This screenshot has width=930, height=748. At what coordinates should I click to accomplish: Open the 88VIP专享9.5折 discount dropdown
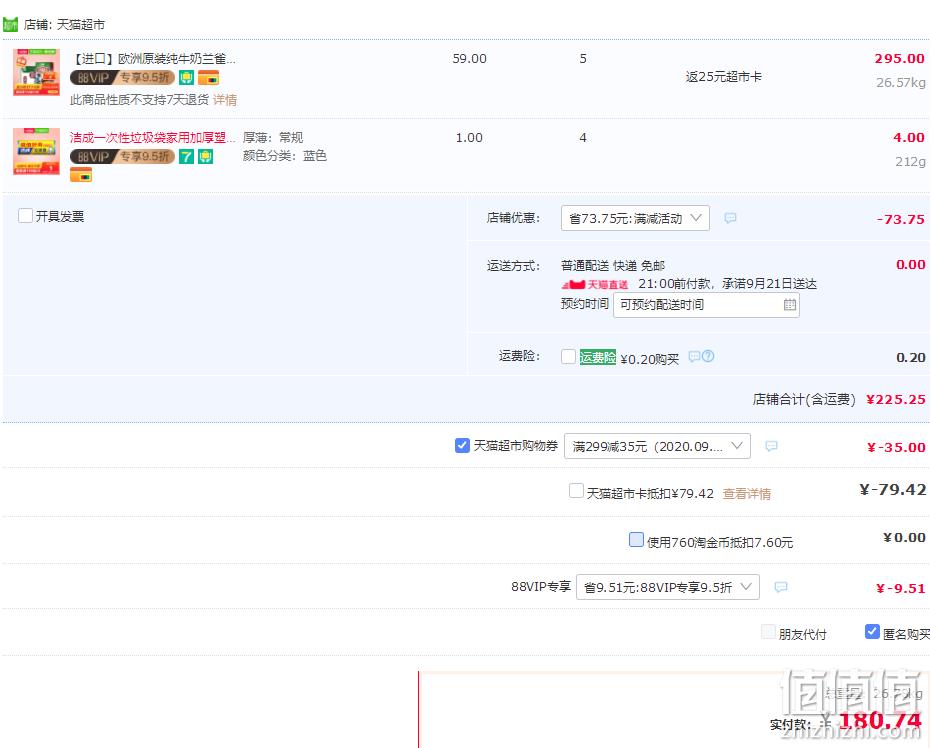[668, 587]
